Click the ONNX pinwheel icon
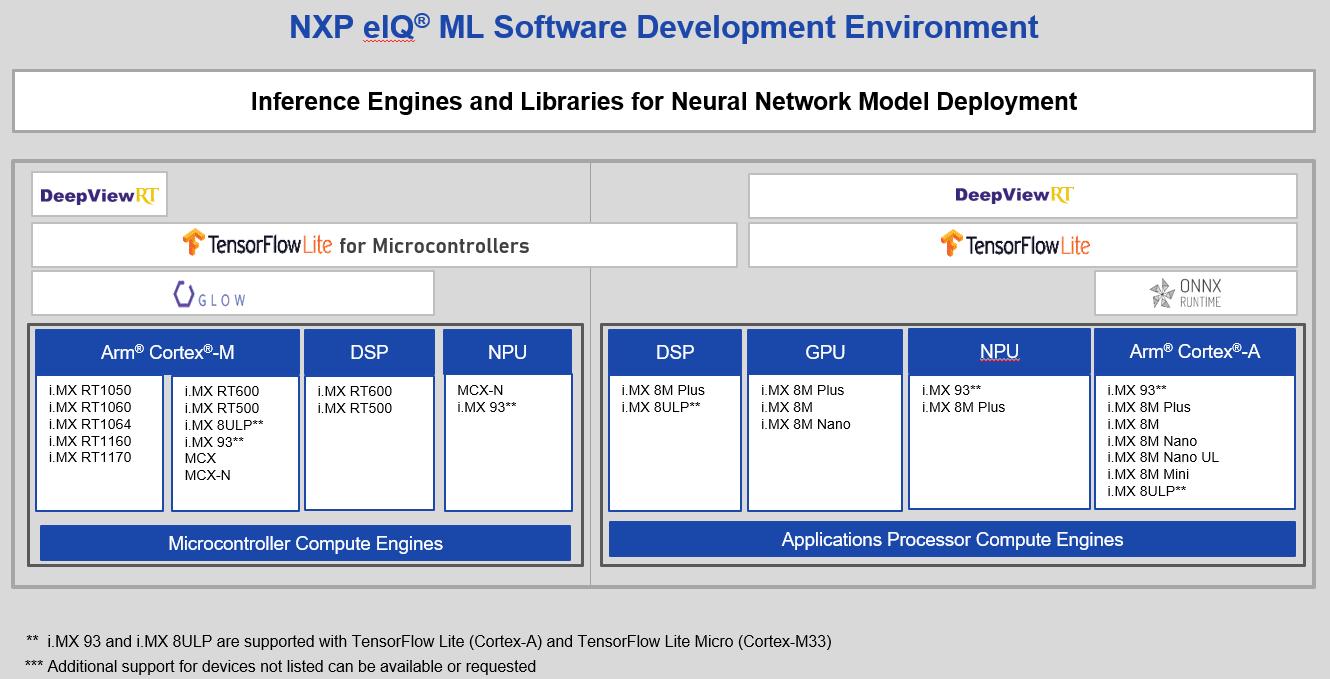The width and height of the screenshot is (1330, 679). (x=1162, y=292)
